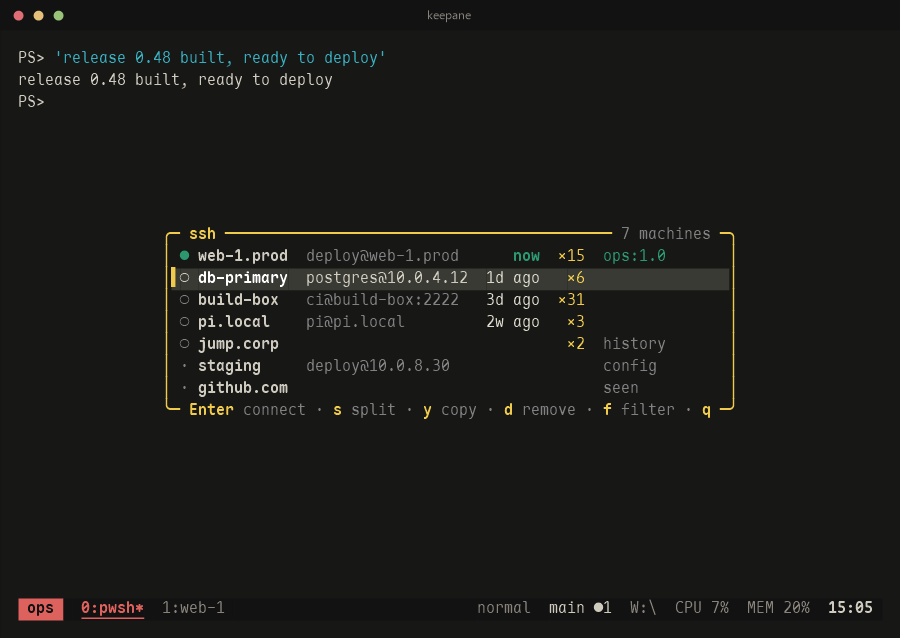900x638 pixels.
Task: Click the postgres@10.0.4.12 address
Action: (x=387, y=278)
